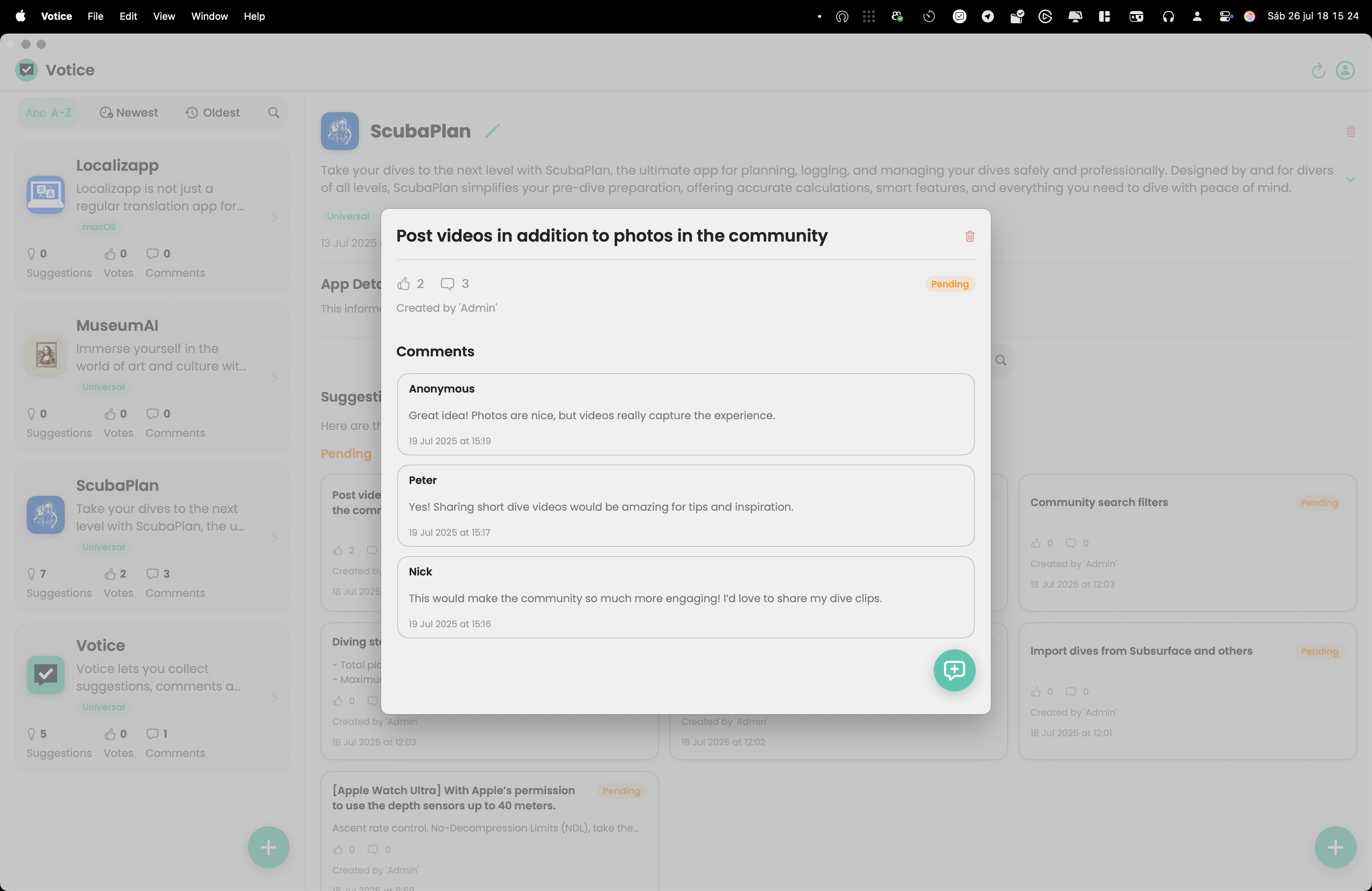Click the add suggestion plus button bottom right
The image size is (1372, 891).
pos(1335,847)
